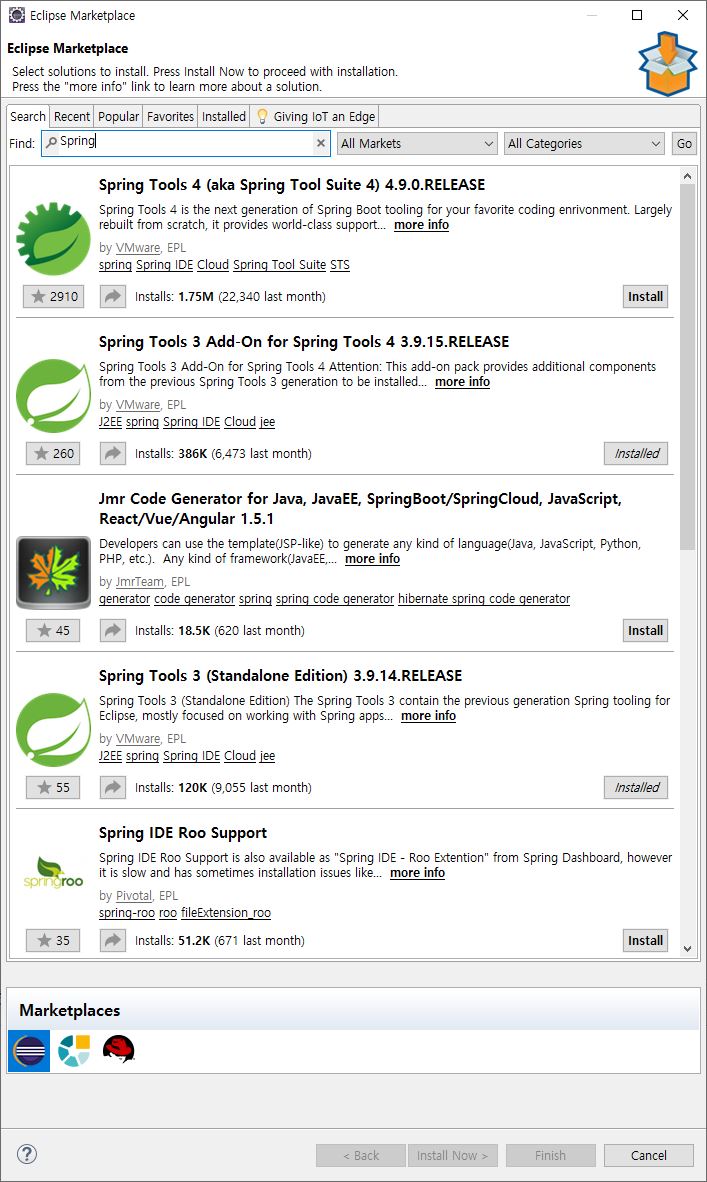Viewport: 707px width, 1182px height.
Task: Open more info for Spring IDE Roo Support
Action: (x=418, y=872)
